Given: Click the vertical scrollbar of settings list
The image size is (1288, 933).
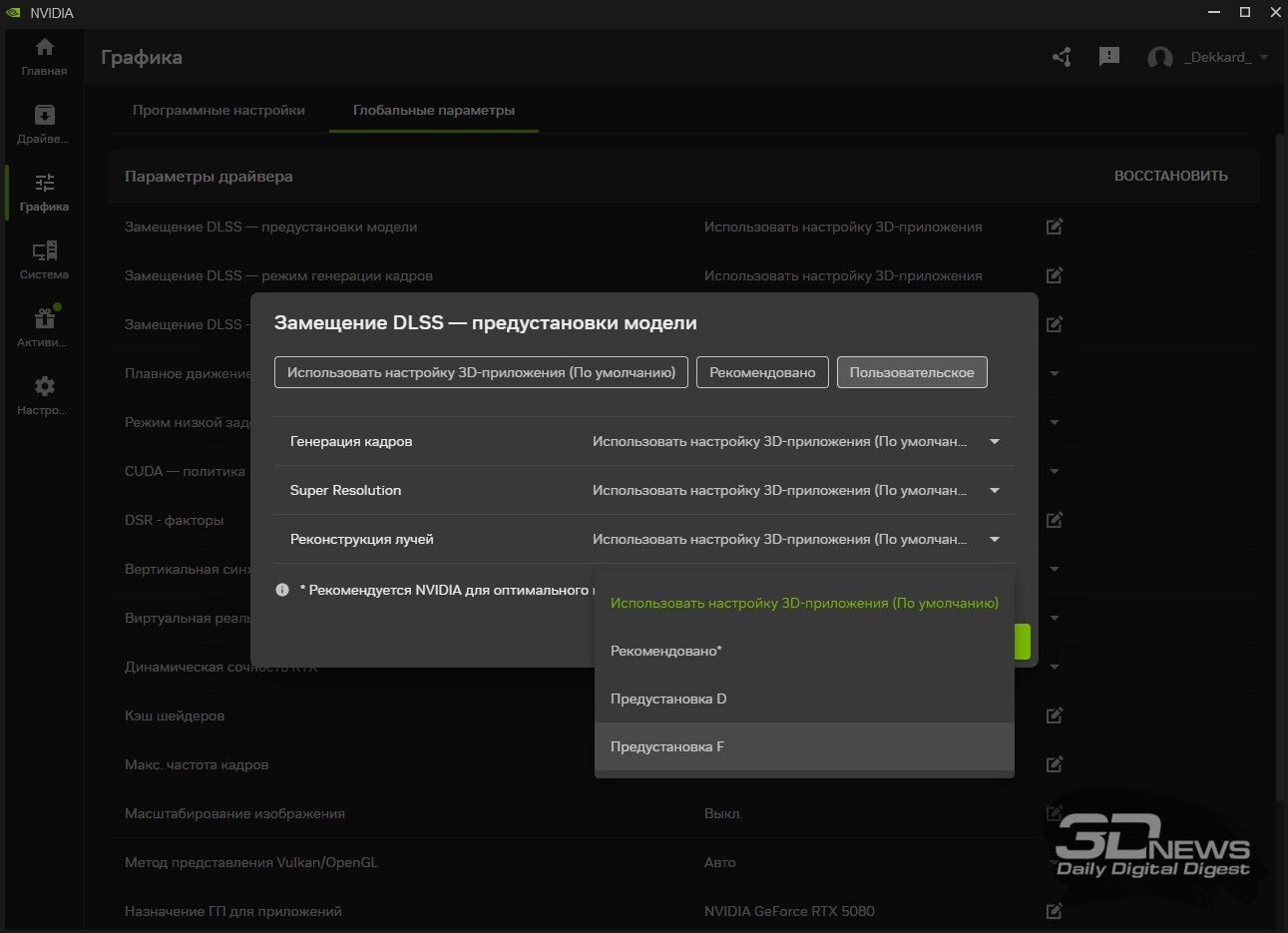Looking at the screenshot, I should [1280, 467].
